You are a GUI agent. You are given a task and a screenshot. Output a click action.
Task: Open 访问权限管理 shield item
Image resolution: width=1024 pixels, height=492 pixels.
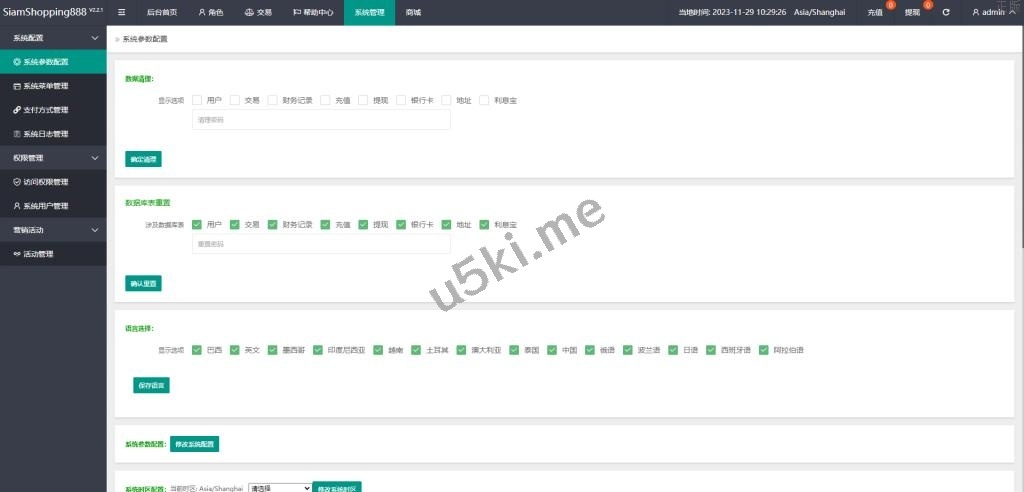46,182
